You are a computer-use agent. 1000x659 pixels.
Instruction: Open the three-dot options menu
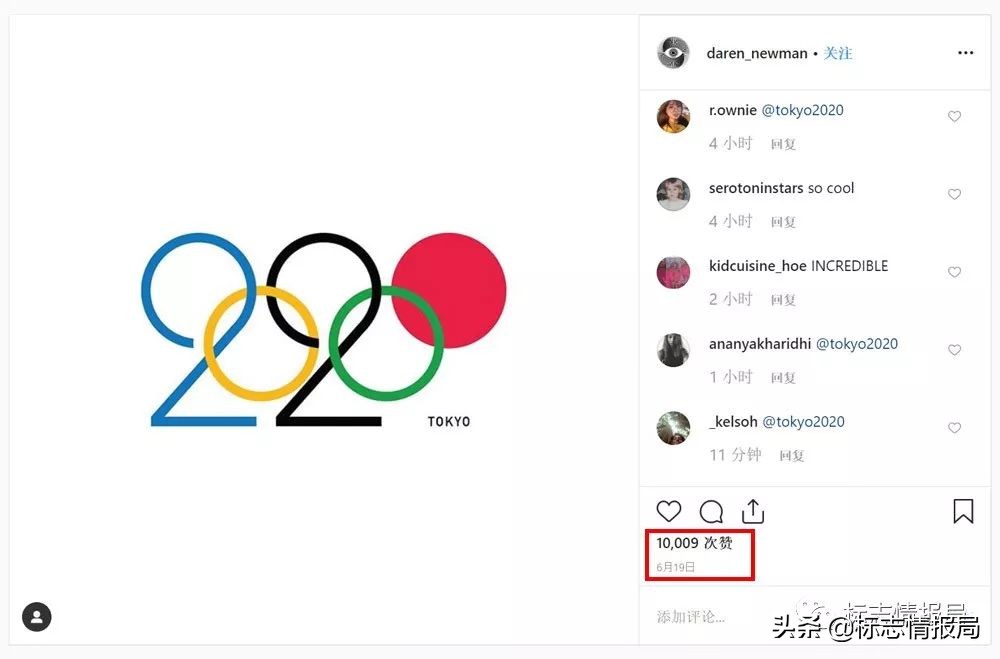965,53
